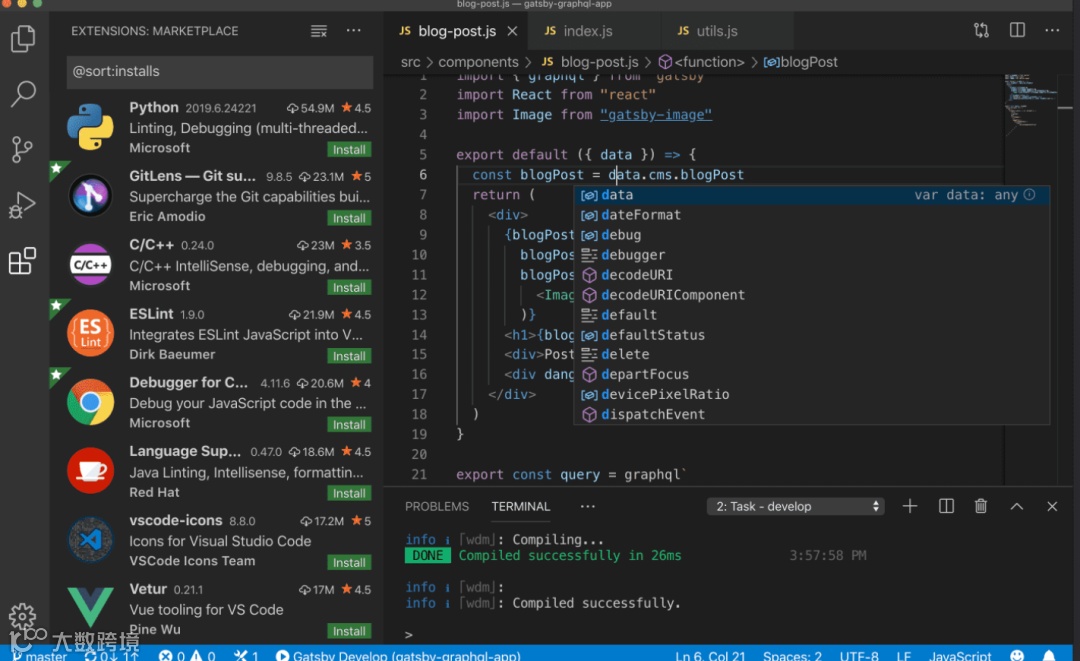Open the PROBLEMS panel tab
Screen dimensions: 1080x661
(x=437, y=506)
